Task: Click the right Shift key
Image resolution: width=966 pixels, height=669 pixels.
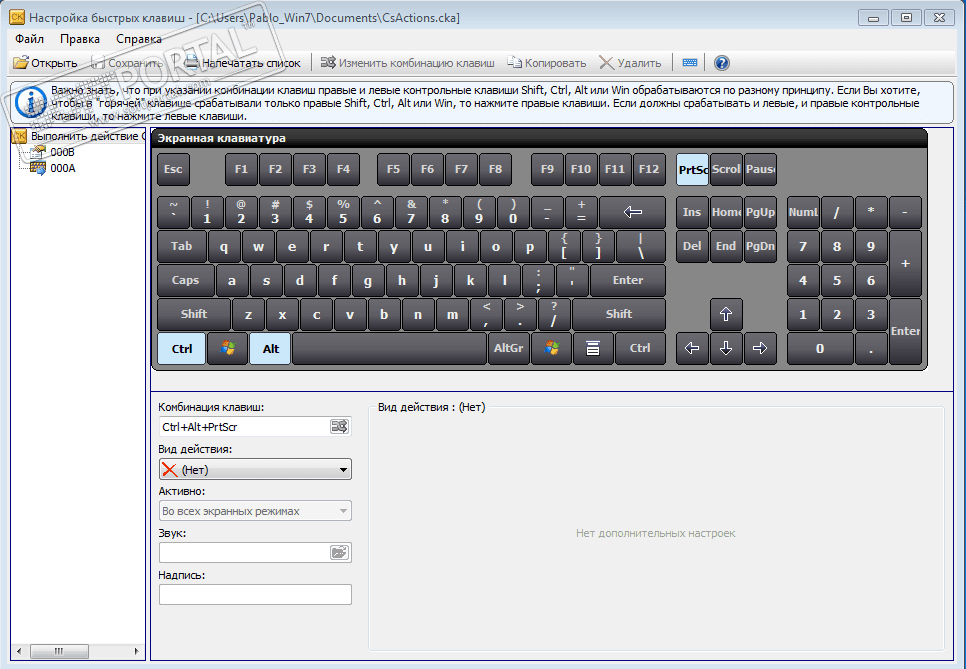Action: point(619,314)
